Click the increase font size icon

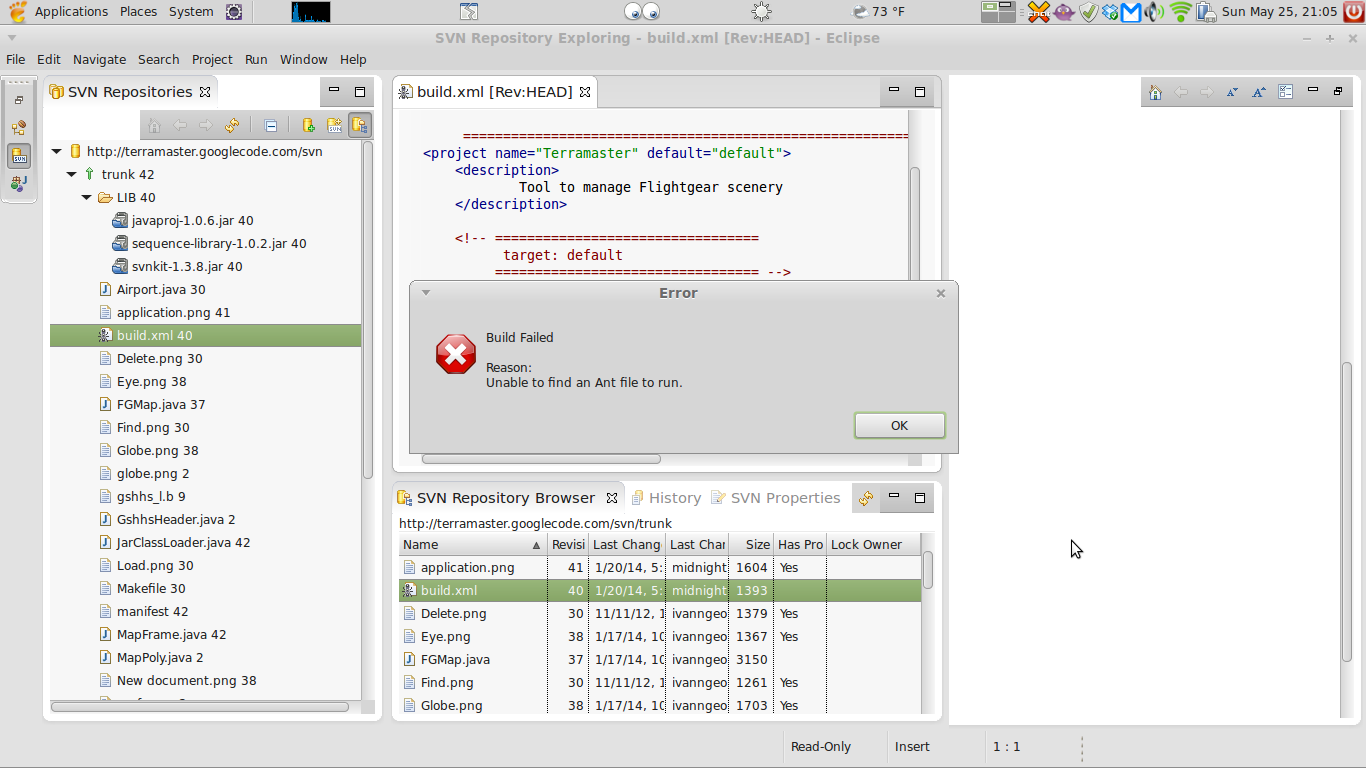(1259, 92)
